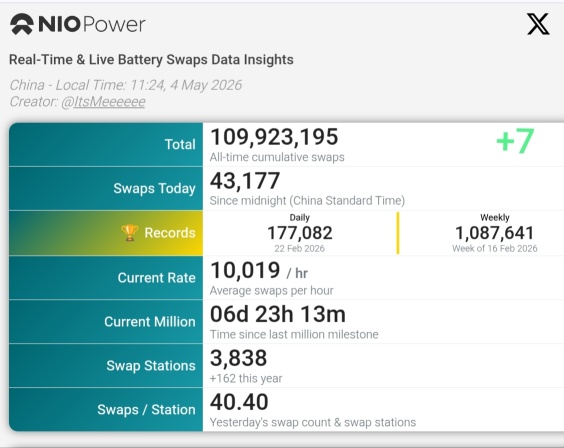Click the 109,923,195 cumulative swaps value

tap(274, 137)
